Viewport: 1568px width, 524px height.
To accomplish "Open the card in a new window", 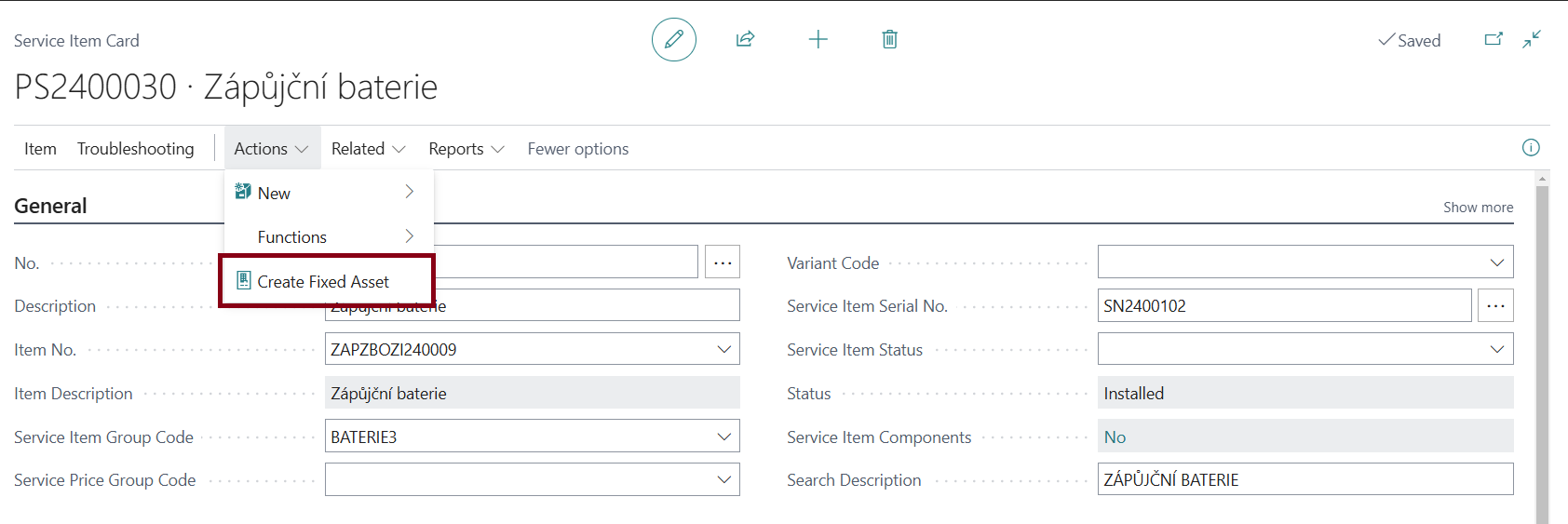I will coord(1494,39).
